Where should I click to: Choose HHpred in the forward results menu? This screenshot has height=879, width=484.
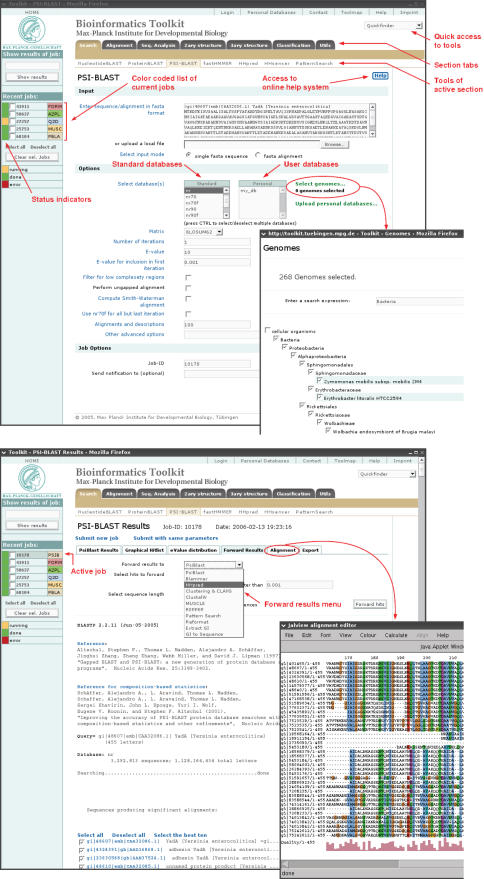[x=213, y=584]
